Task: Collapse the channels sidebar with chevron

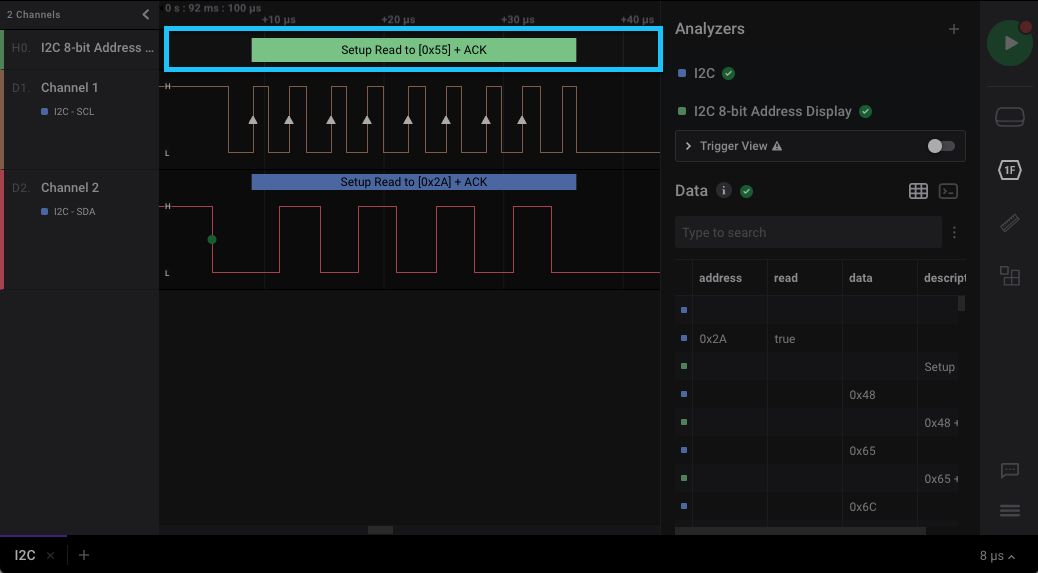Action: pyautogui.click(x=146, y=15)
